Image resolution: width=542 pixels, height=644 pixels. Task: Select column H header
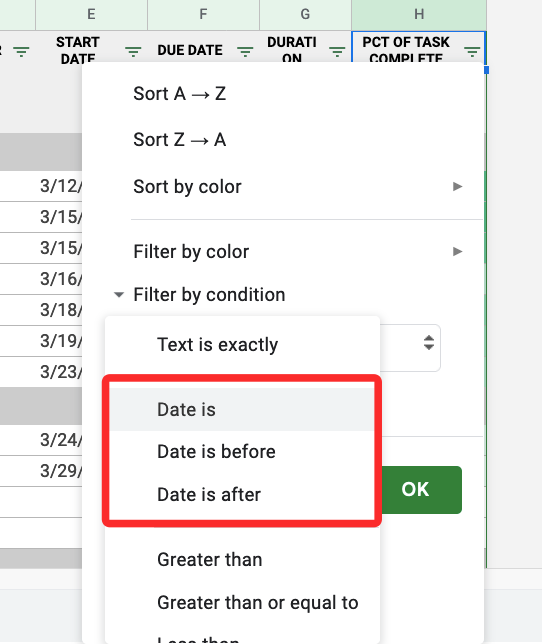pos(419,15)
